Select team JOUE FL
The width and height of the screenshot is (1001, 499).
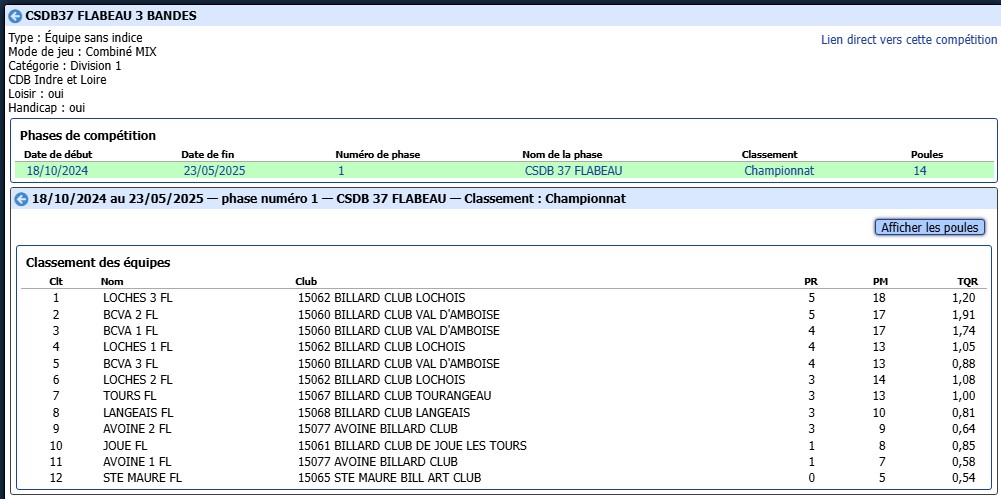point(125,445)
